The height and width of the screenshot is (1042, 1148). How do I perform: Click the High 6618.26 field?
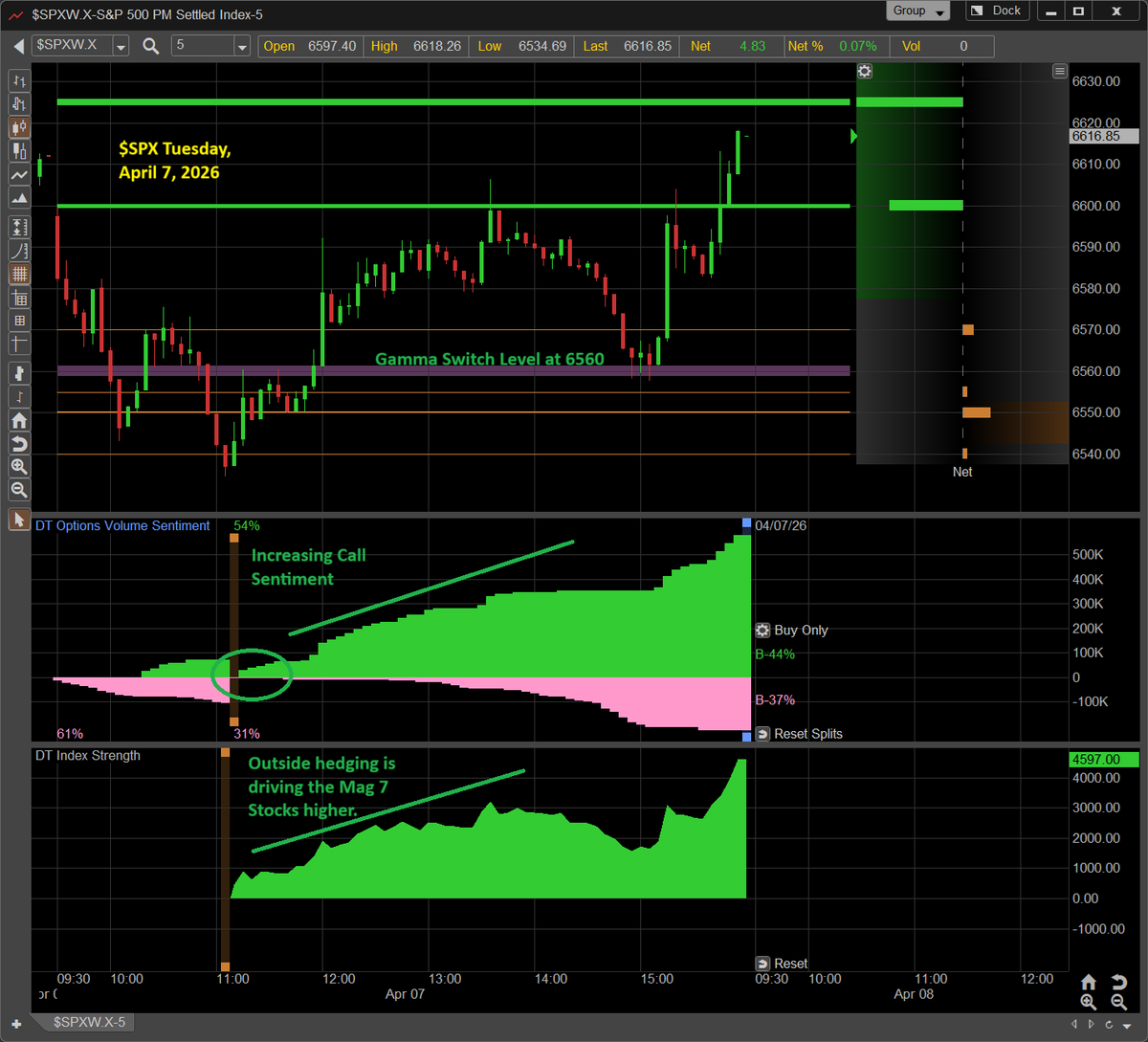tap(416, 46)
